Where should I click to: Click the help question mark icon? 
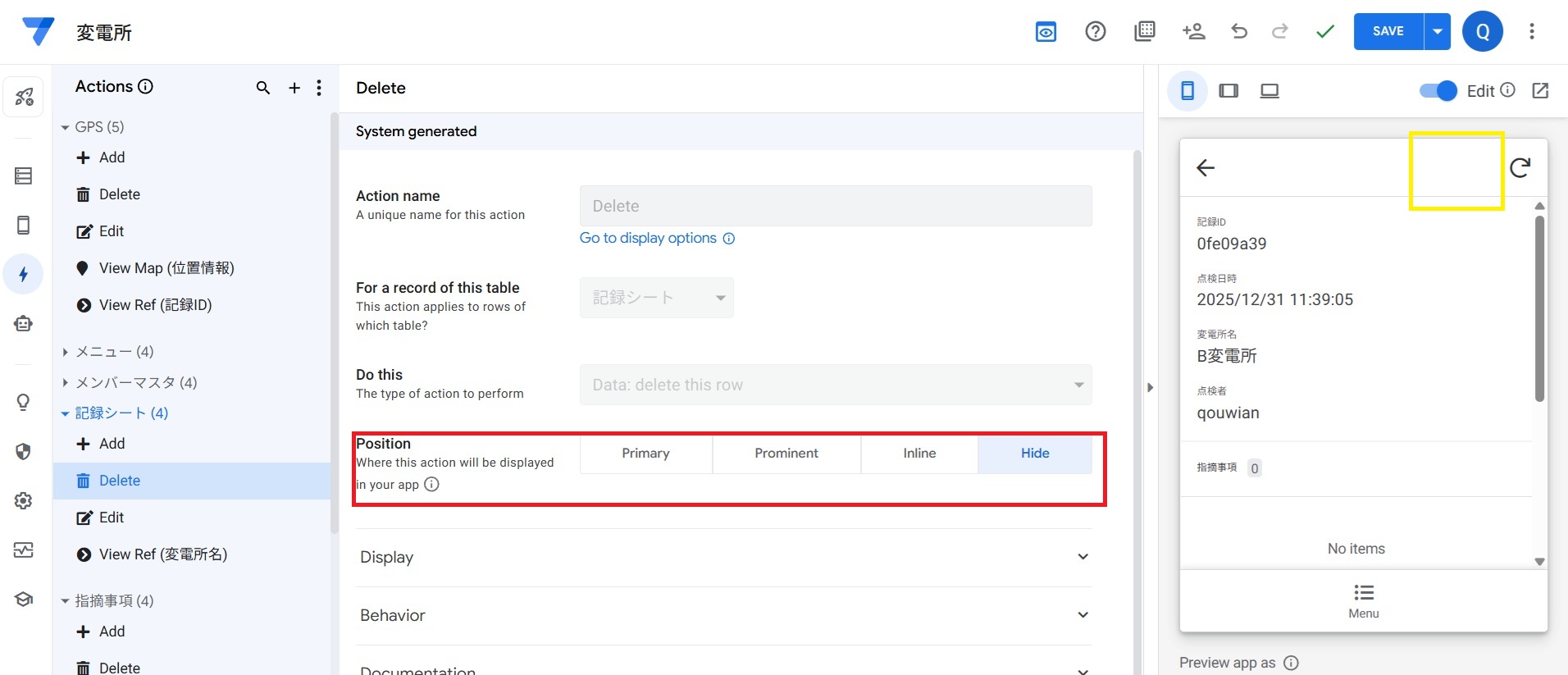[1095, 31]
